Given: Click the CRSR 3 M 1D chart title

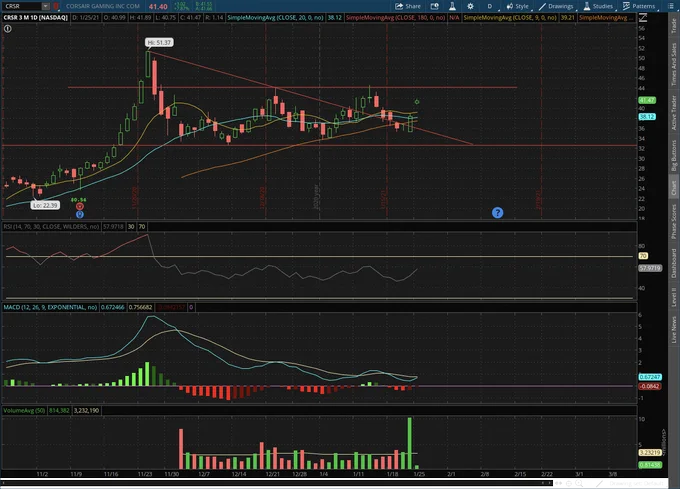Looking at the screenshot, I should pos(36,18).
